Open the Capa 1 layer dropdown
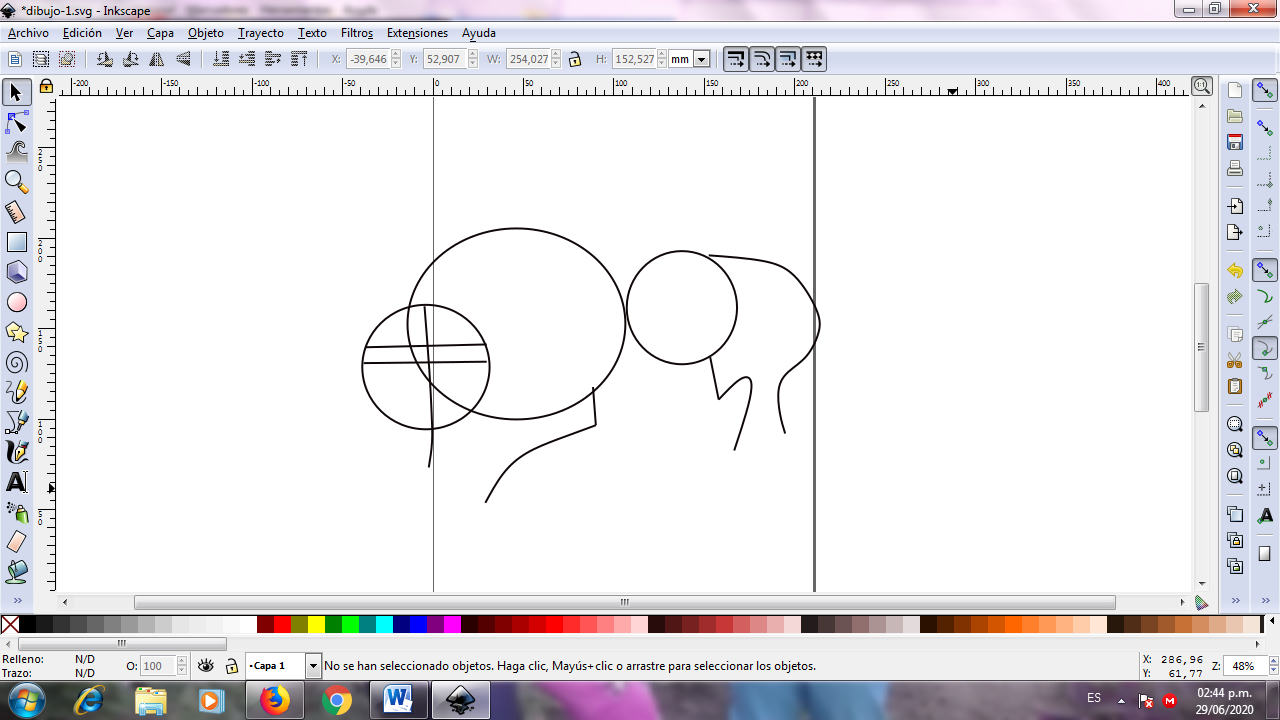The height and width of the screenshot is (720, 1280). [x=313, y=666]
